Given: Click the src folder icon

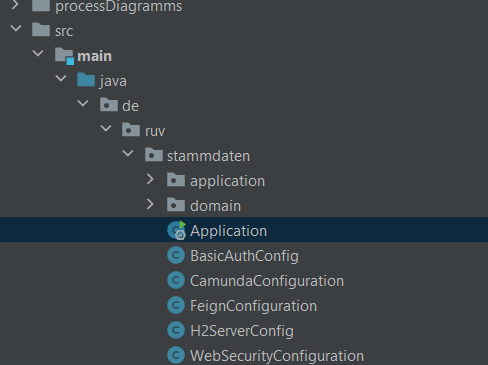Looking at the screenshot, I should pyautogui.click(x=41, y=29).
